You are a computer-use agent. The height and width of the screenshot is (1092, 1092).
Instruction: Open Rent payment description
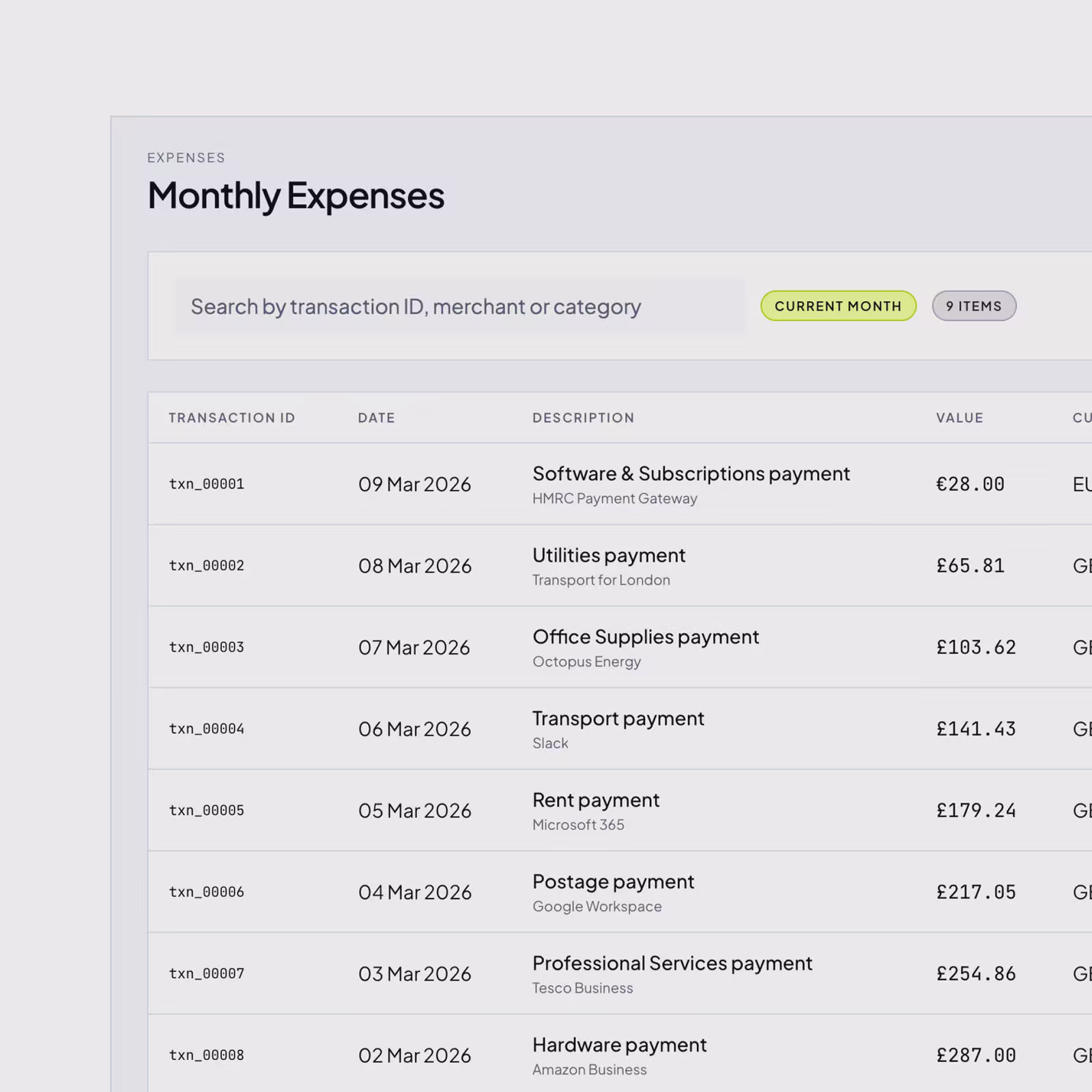click(596, 800)
